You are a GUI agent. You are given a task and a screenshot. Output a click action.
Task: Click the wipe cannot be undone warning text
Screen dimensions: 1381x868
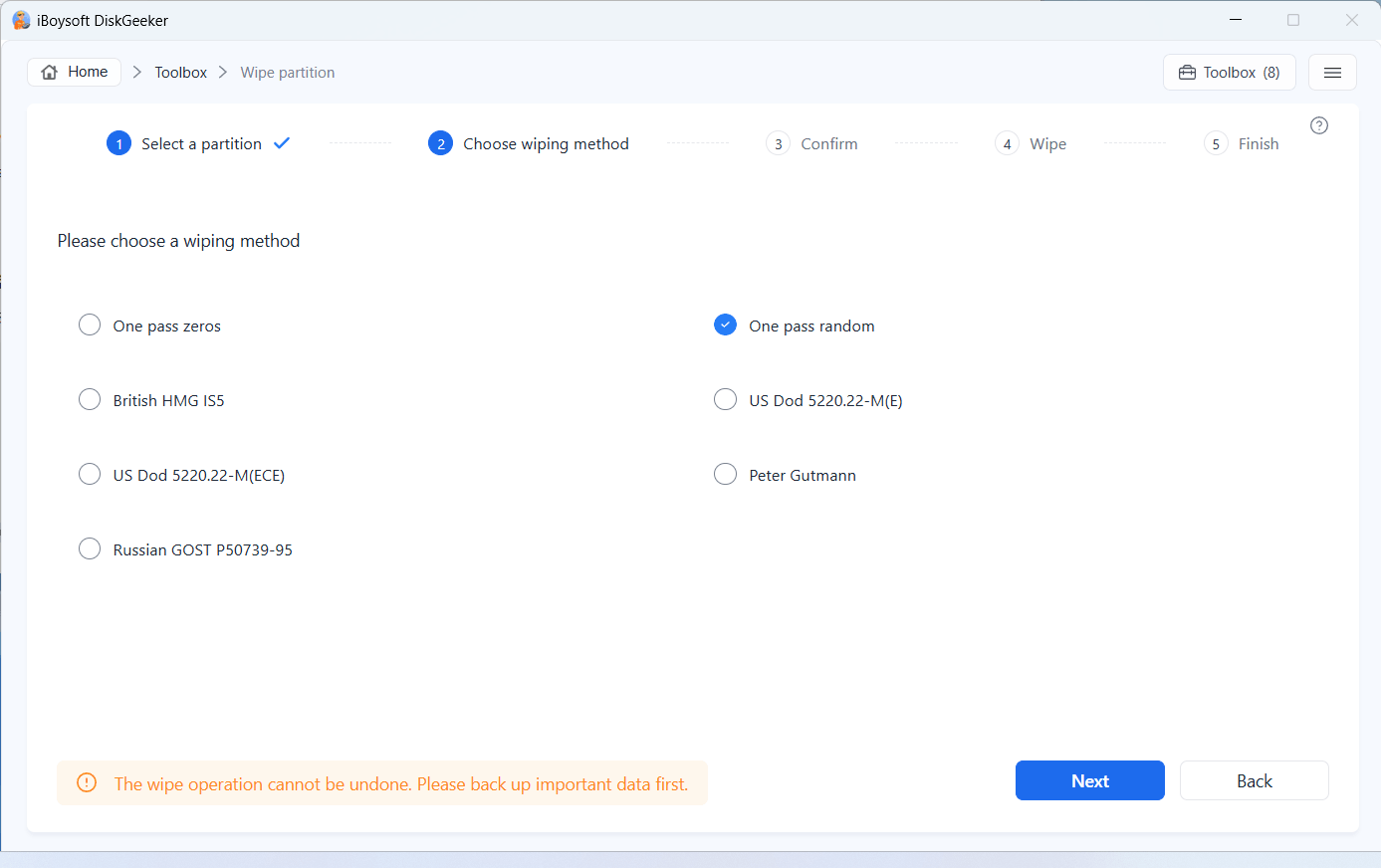coord(401,784)
